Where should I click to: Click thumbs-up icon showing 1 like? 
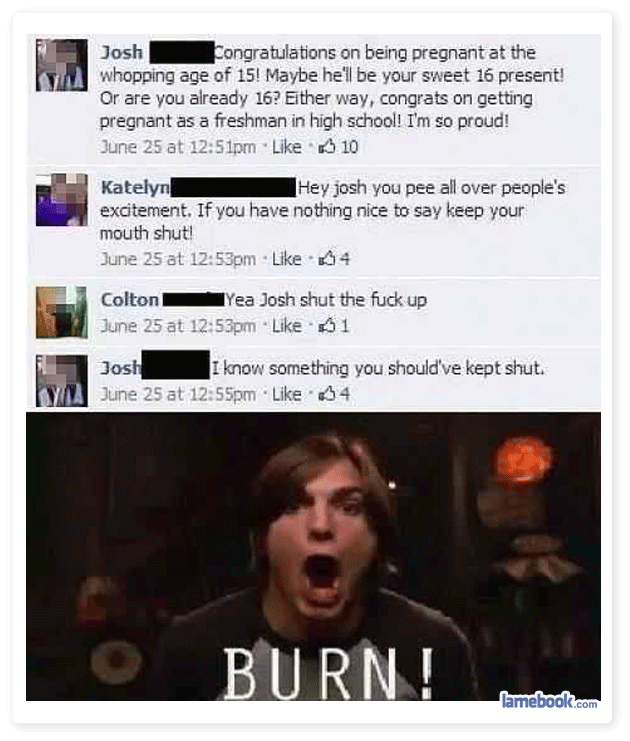pos(327,326)
